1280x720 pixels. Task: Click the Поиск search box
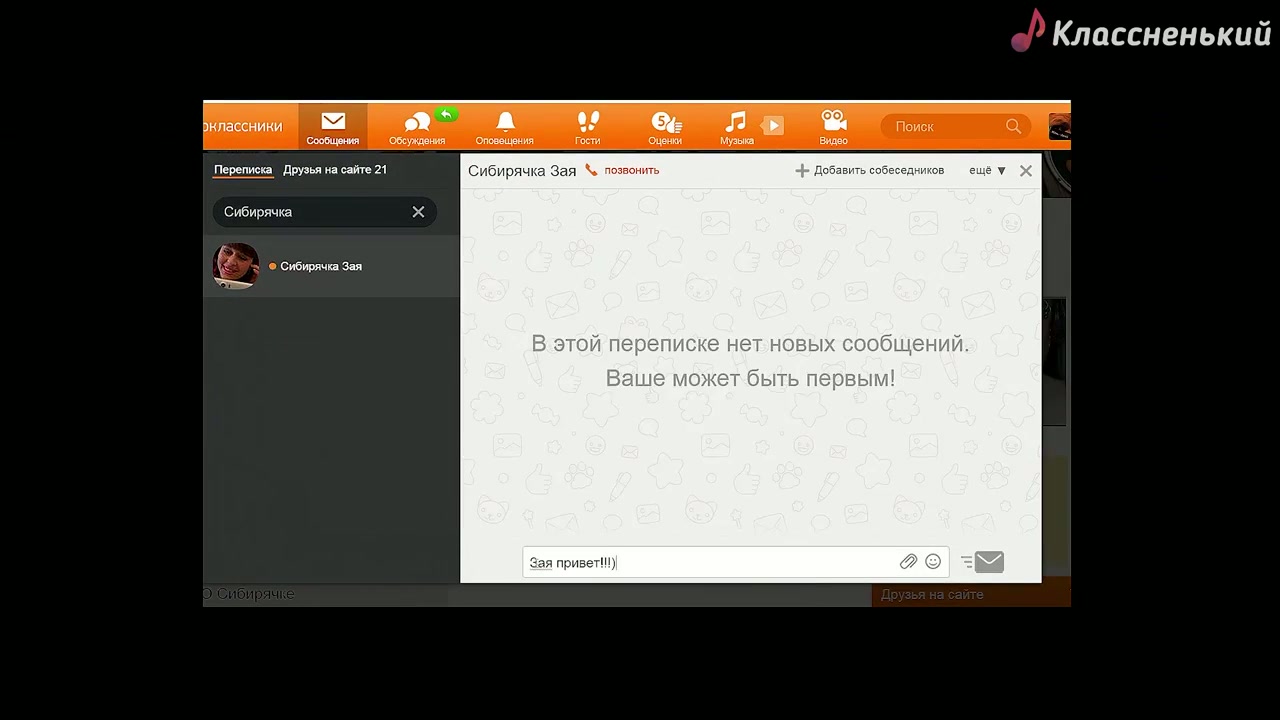(945, 127)
